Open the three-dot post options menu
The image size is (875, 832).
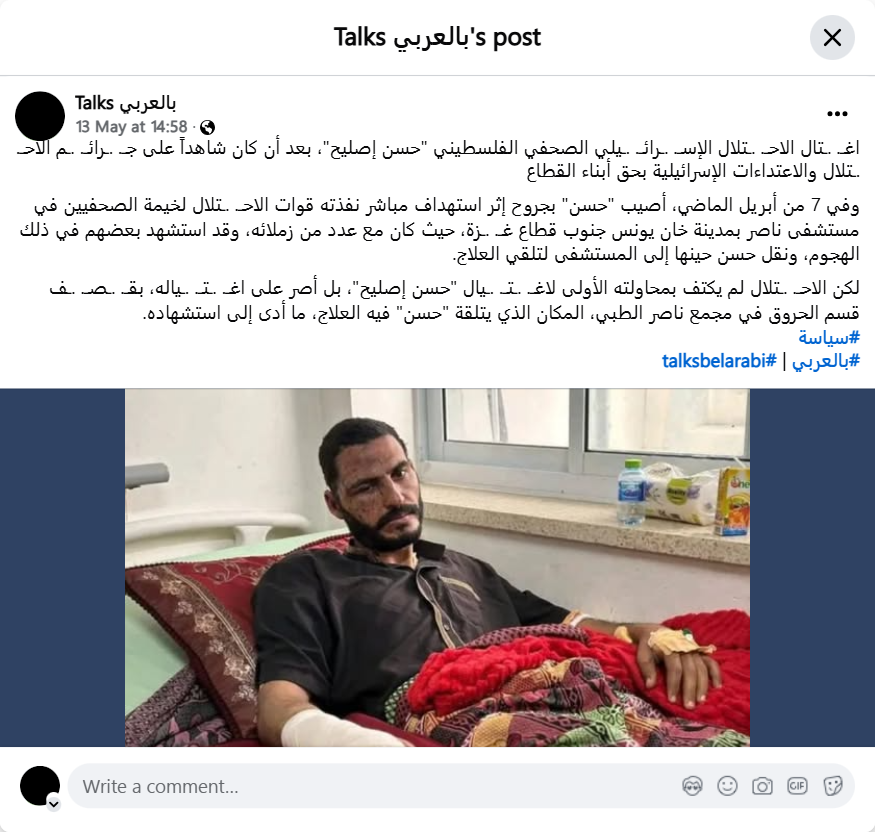[837, 114]
